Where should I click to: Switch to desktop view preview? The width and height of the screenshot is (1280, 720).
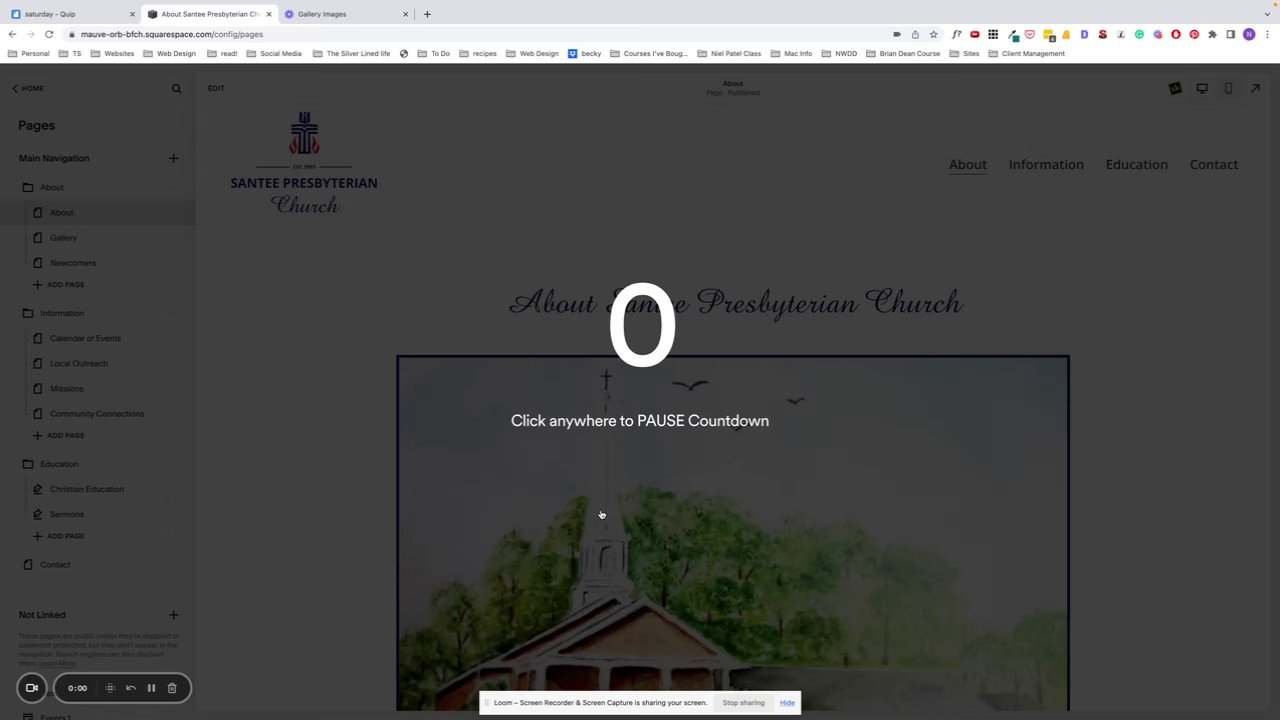coord(1202,88)
